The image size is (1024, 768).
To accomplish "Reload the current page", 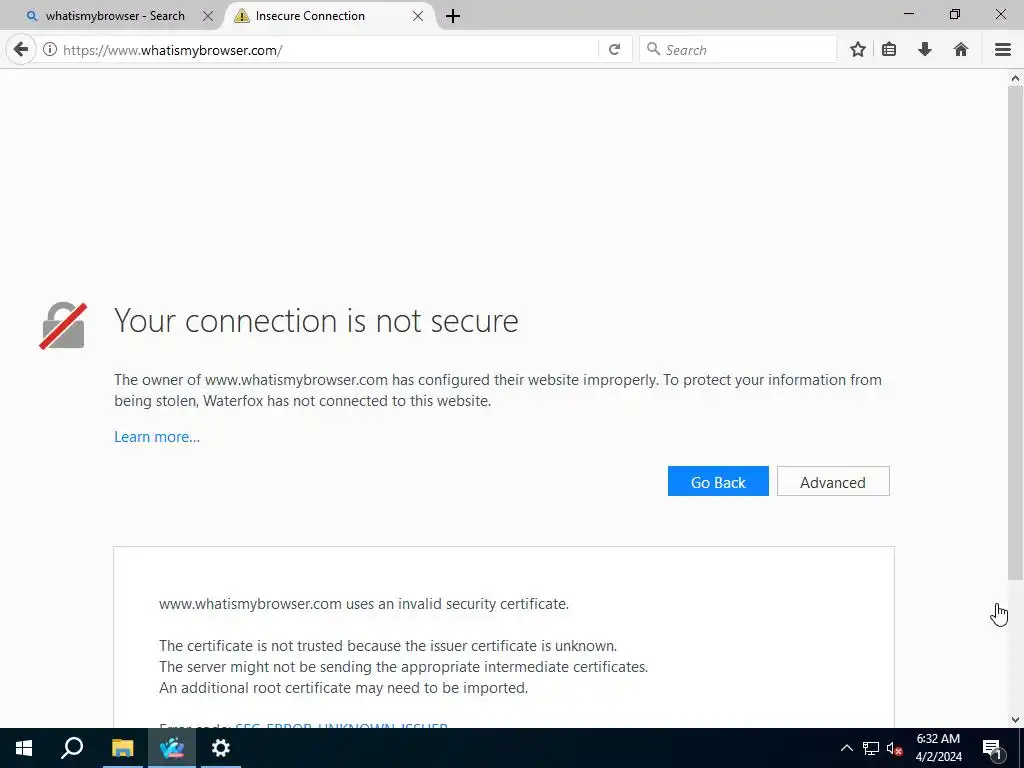I will (x=615, y=50).
